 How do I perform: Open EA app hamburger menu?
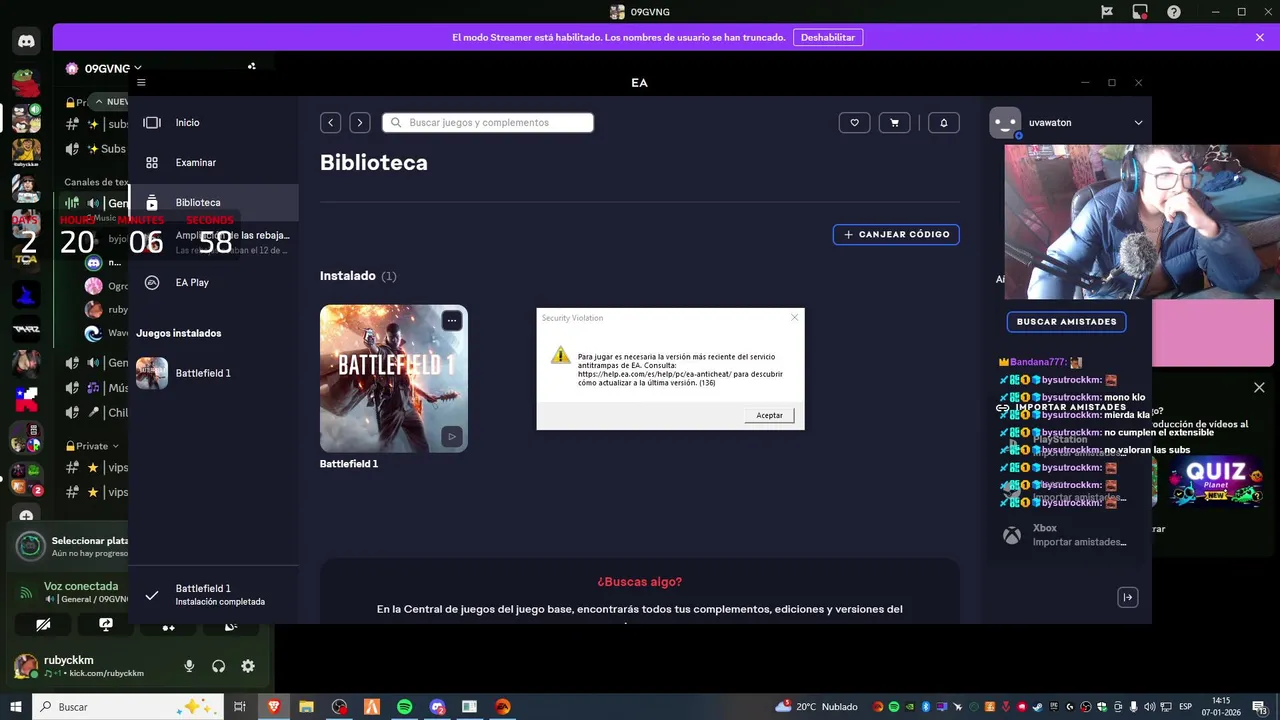pyautogui.click(x=141, y=82)
